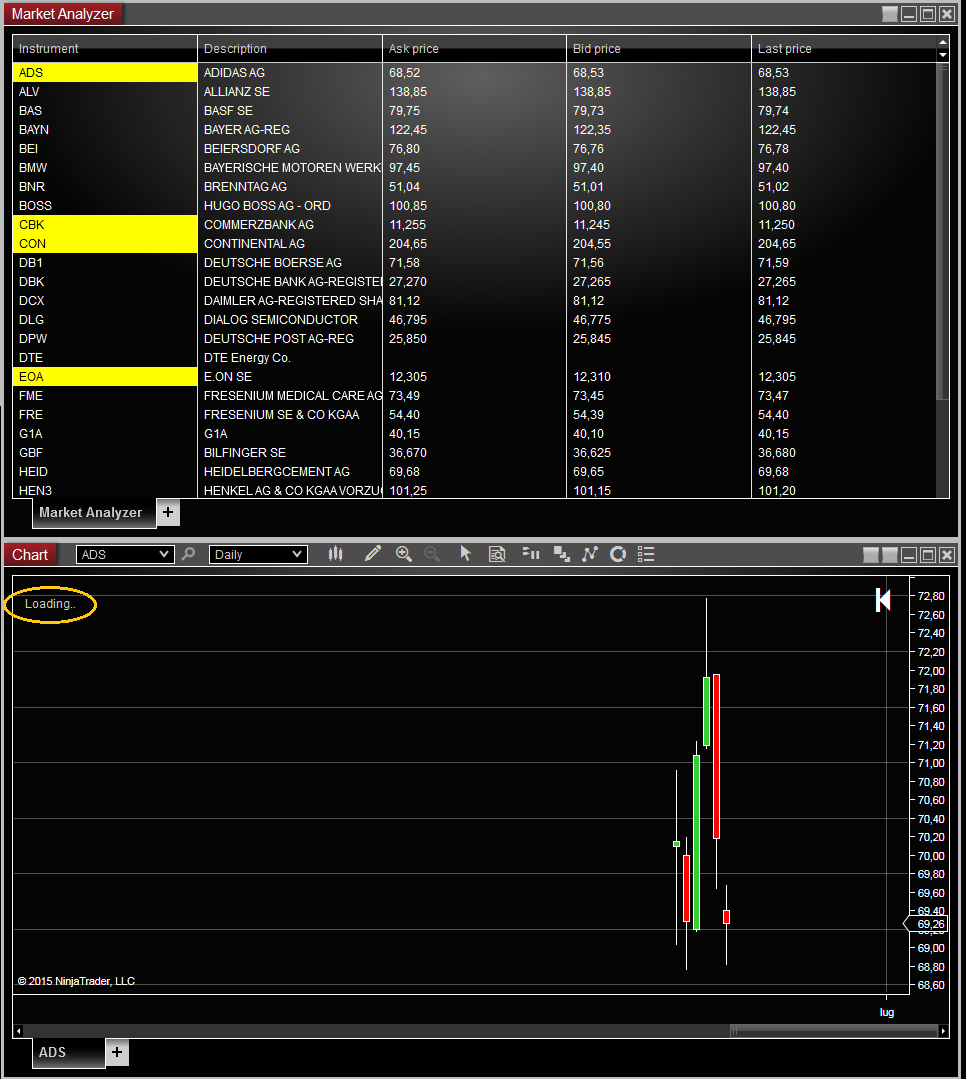Open the chart Properties list icon
Viewport: 966px width, 1079px height.
click(x=645, y=554)
